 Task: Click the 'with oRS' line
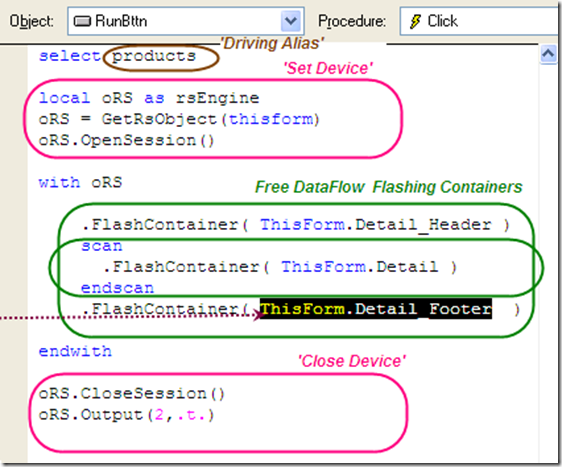click(x=80, y=182)
